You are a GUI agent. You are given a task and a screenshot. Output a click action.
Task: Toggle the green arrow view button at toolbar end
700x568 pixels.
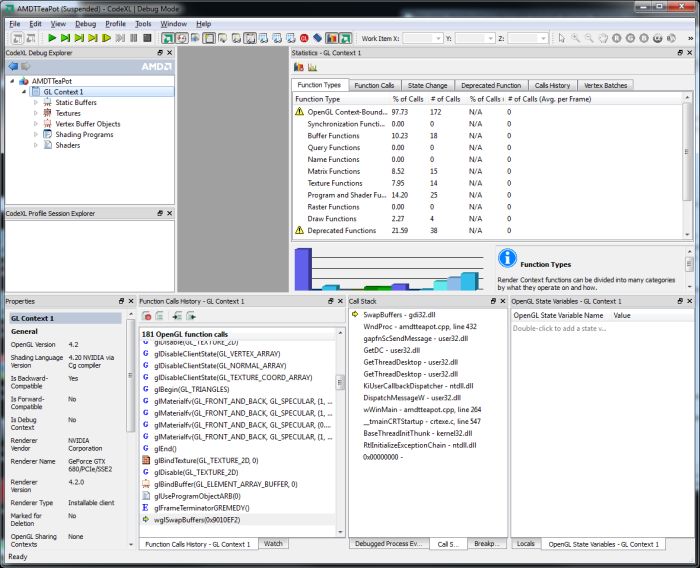pos(346,38)
